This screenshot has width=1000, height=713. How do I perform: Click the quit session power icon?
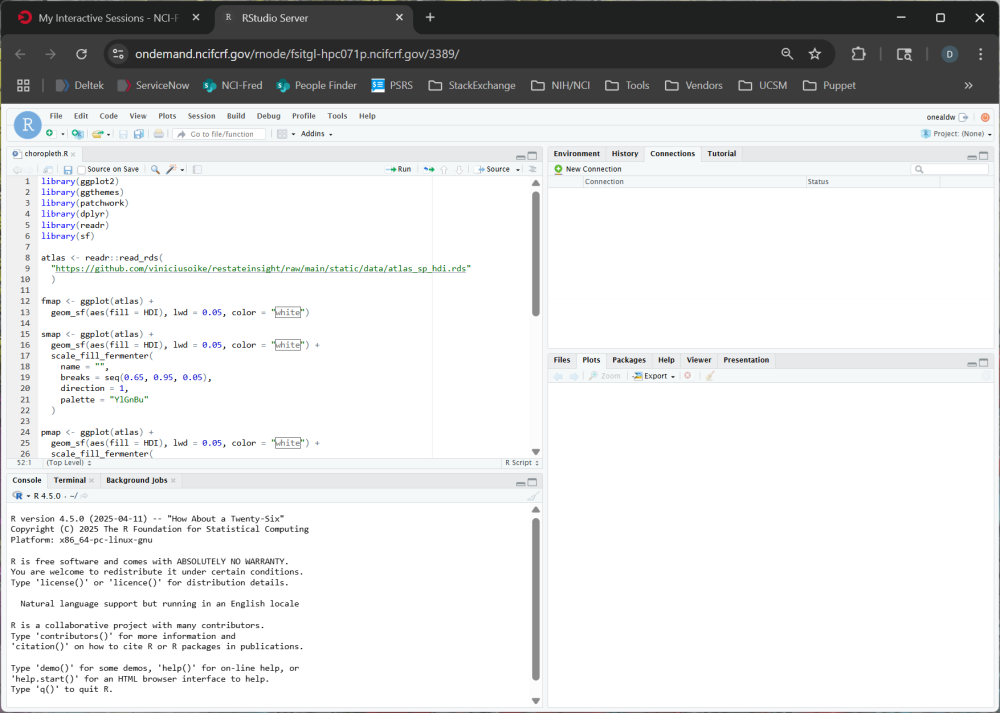[x=985, y=117]
